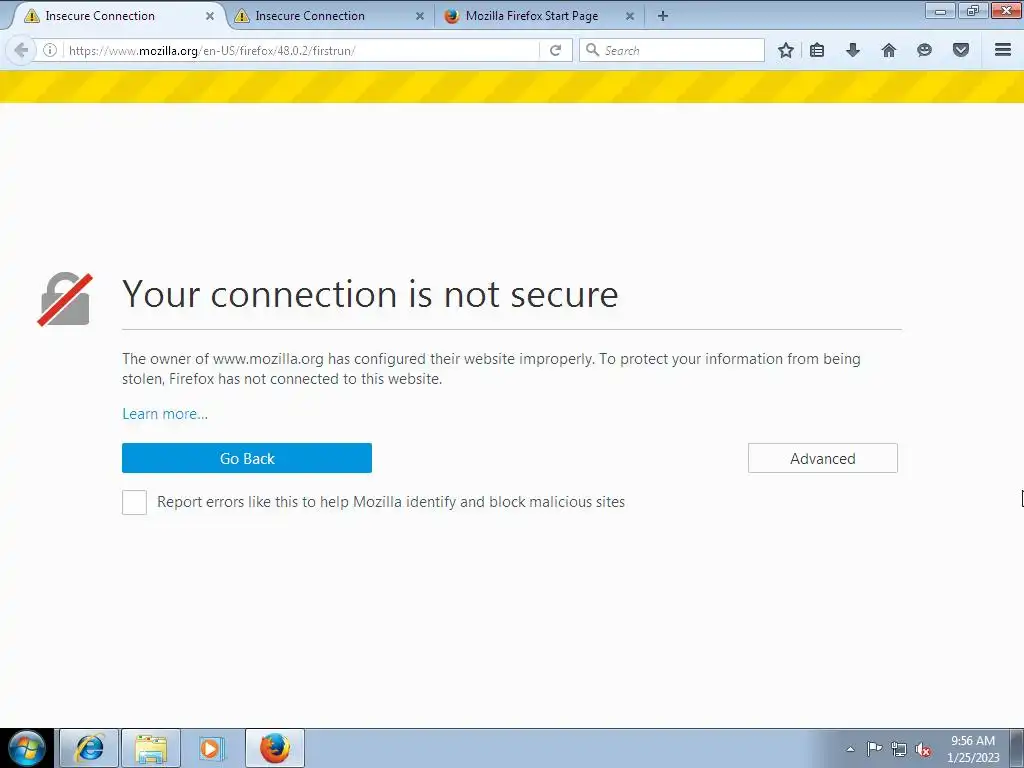Viewport: 1024px width, 768px height.
Task: Show hidden tray icons arrow
Action: [850, 749]
